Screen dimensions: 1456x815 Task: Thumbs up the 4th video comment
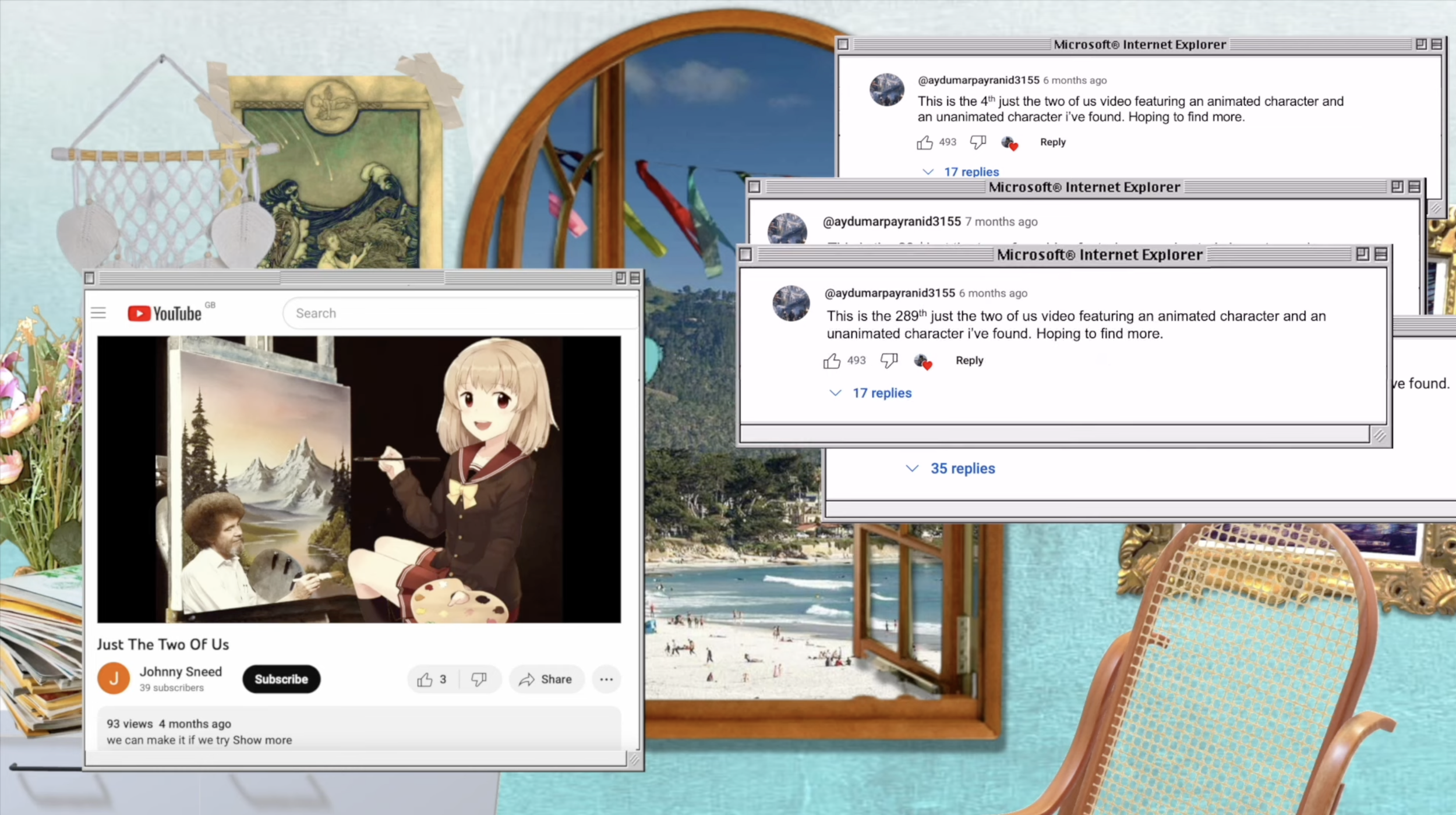[x=924, y=143]
